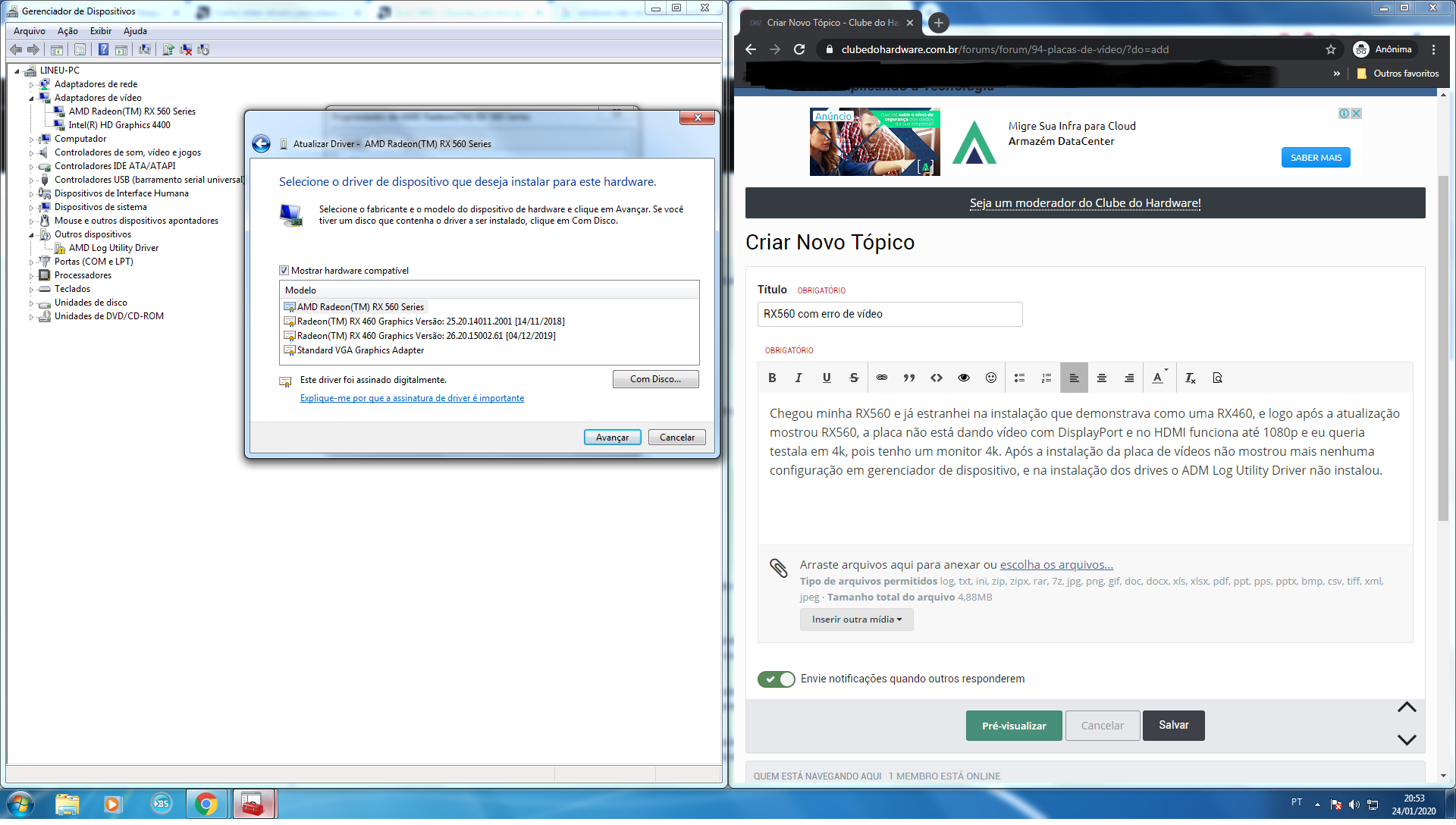Open the emoticon smiley picker
The image size is (1456, 825).
pos(991,378)
